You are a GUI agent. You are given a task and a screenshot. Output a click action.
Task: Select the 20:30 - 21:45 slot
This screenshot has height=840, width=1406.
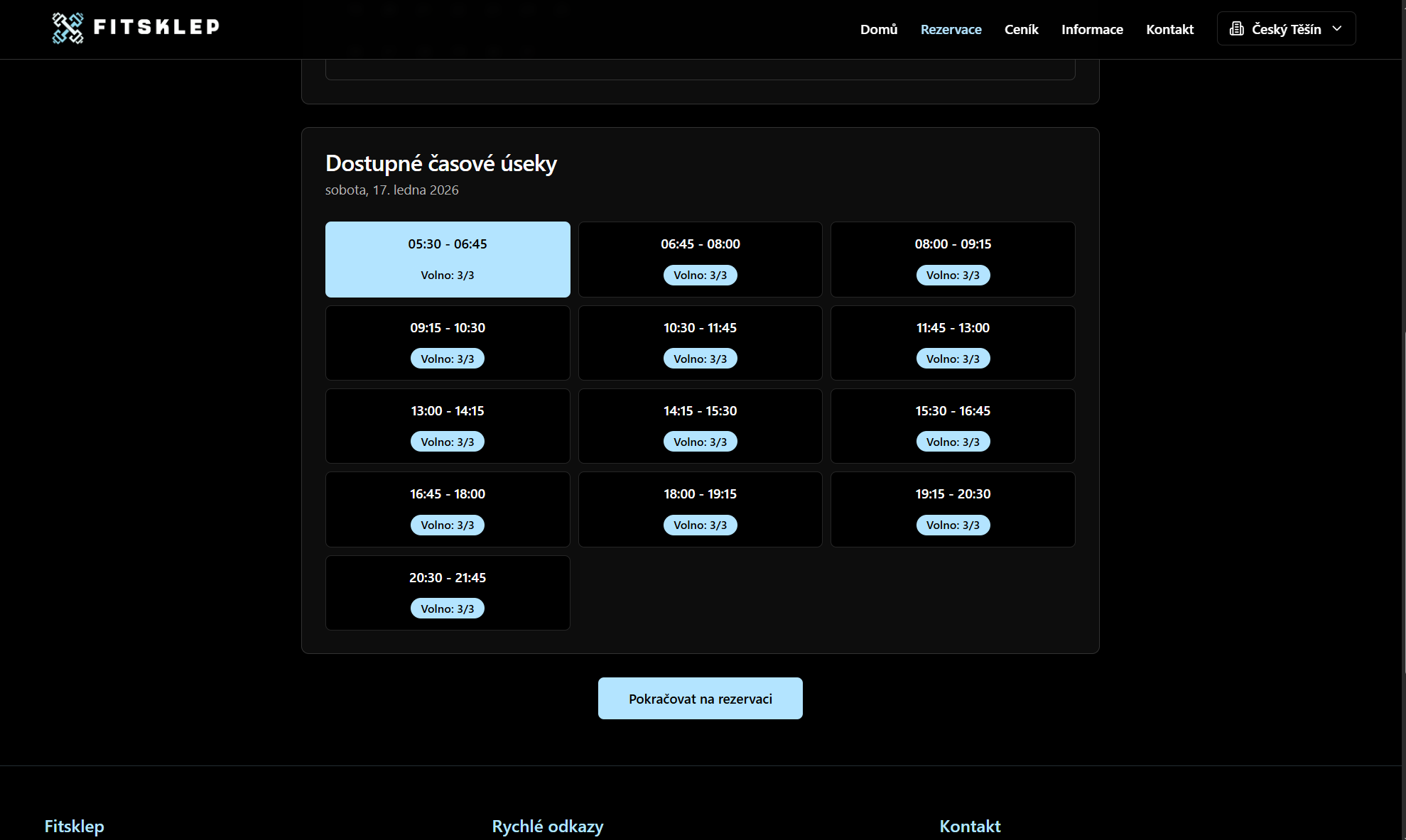tap(448, 592)
